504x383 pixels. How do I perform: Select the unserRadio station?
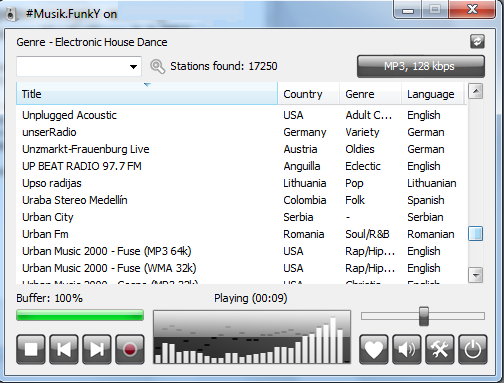(x=242, y=132)
